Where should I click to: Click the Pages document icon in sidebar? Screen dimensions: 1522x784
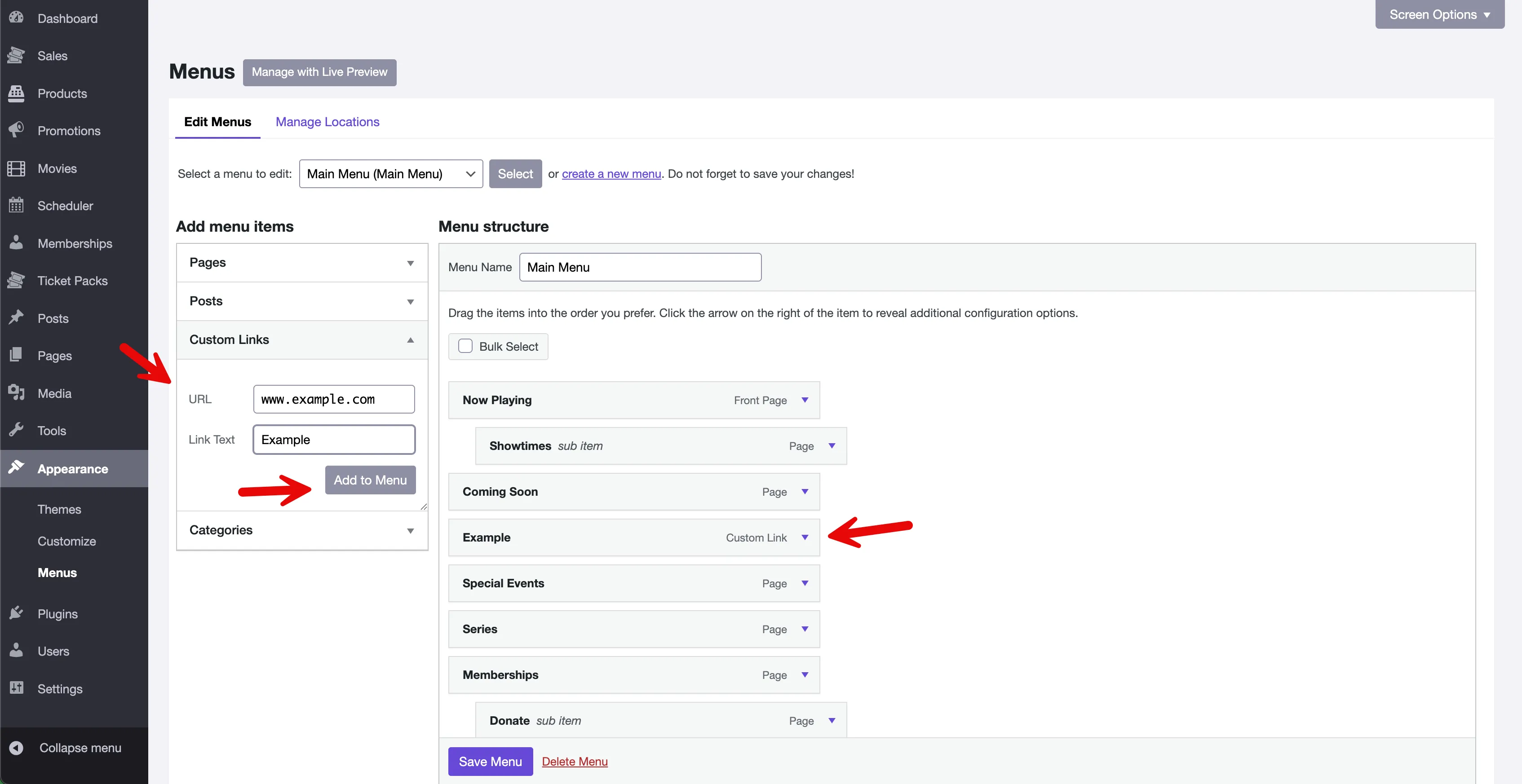point(16,355)
